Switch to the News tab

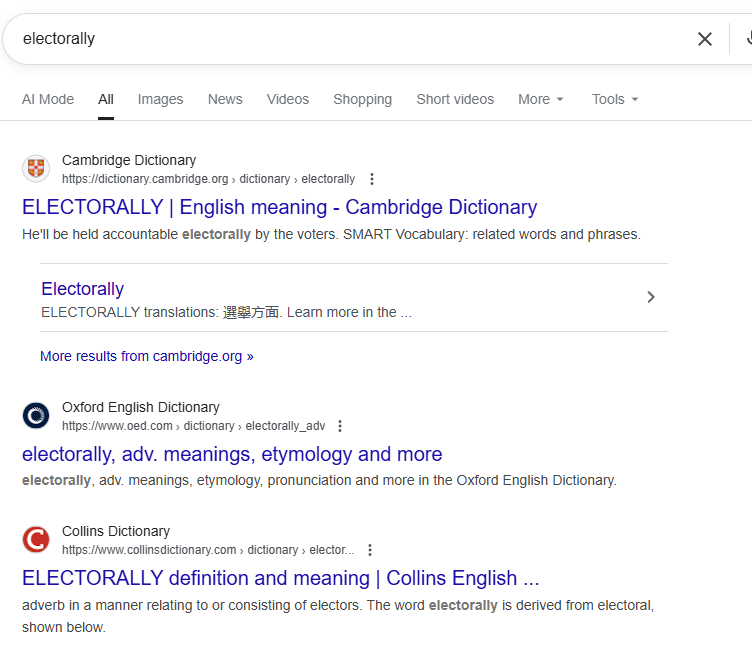click(225, 99)
